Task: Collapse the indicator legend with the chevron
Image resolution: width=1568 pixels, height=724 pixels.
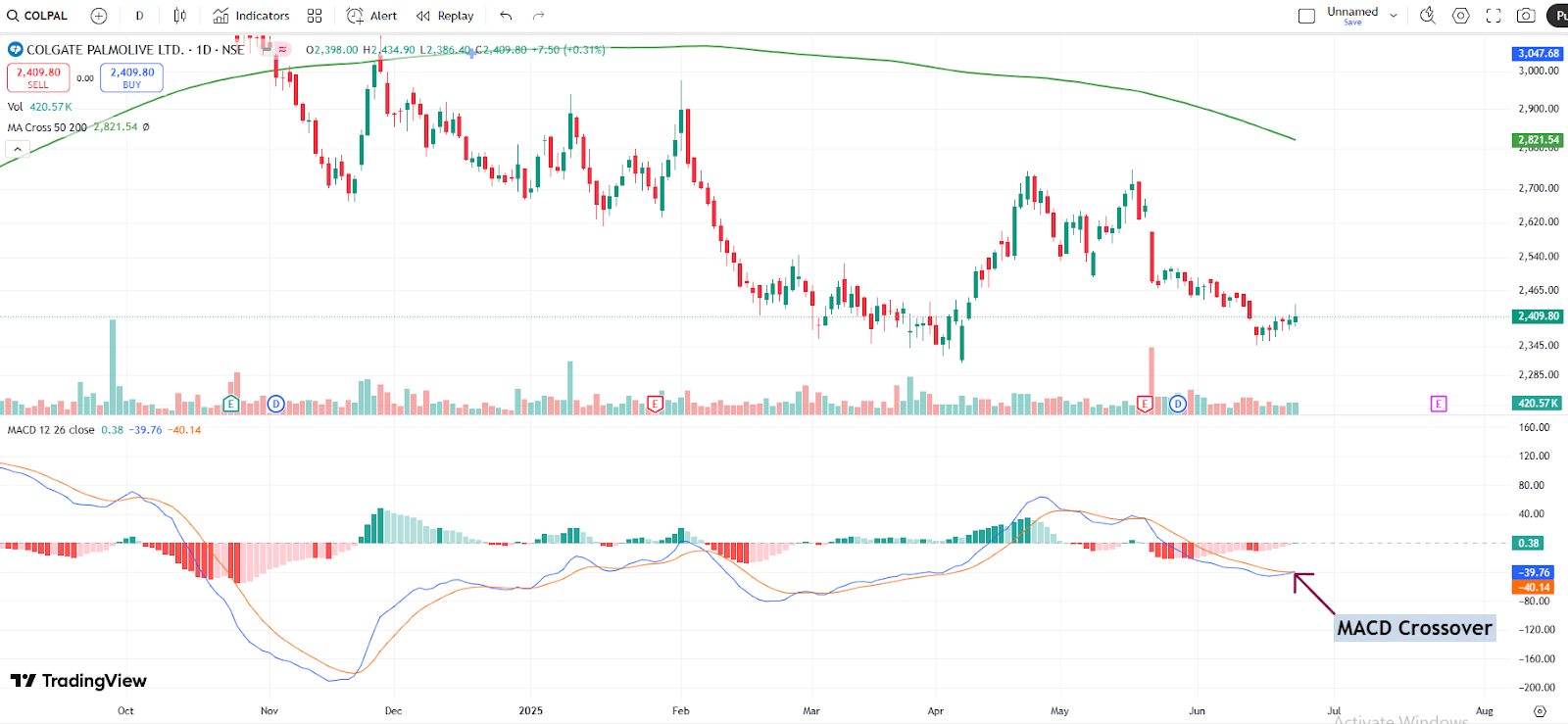Action: (18, 149)
